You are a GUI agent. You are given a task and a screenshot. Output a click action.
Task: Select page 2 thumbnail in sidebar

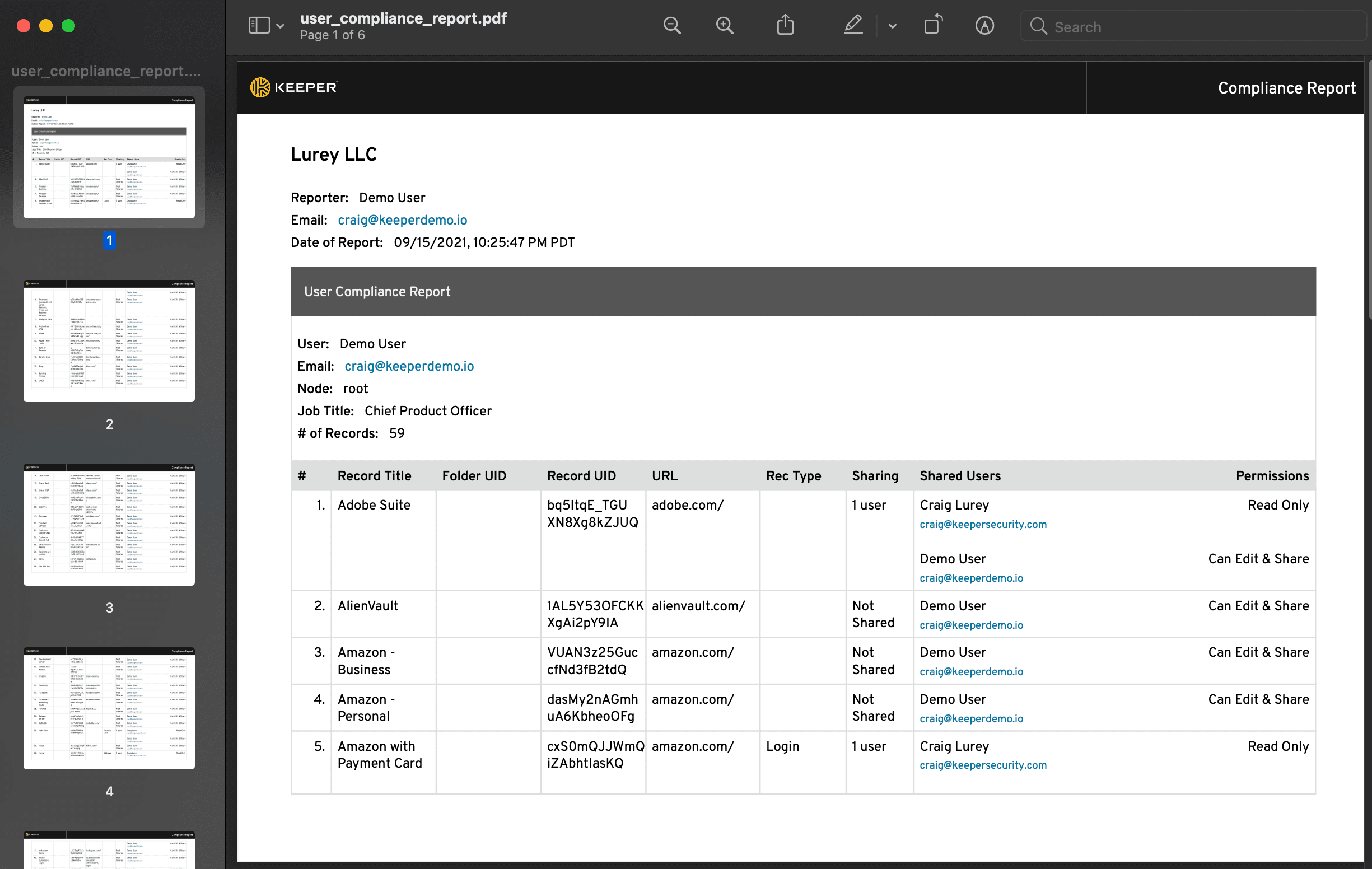[109, 341]
